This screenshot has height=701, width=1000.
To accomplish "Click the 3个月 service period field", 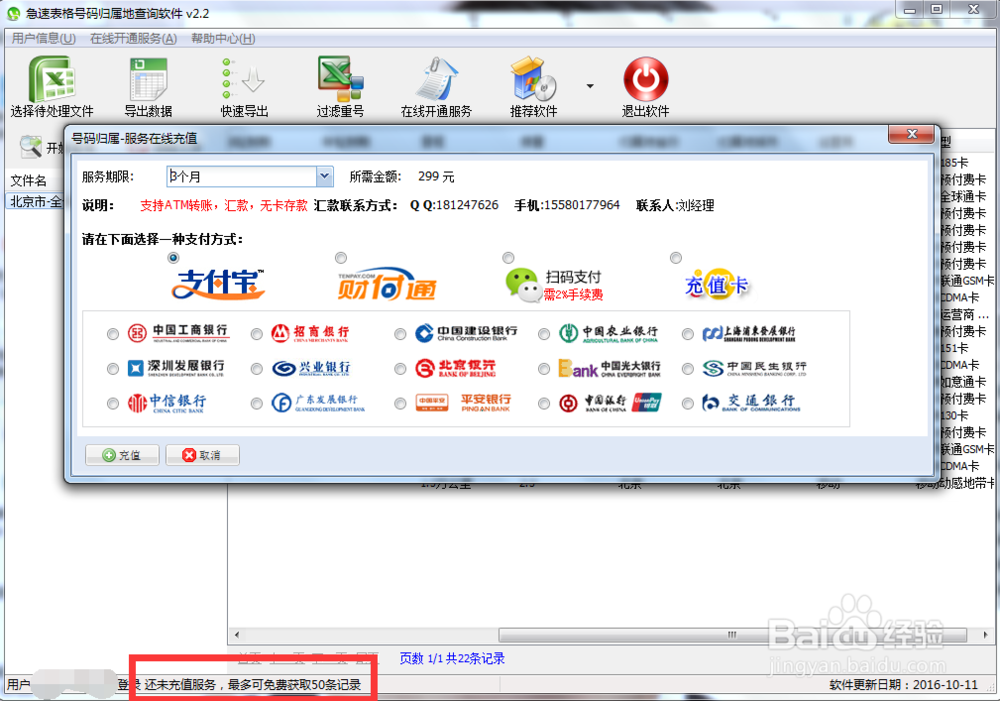I will coord(242,176).
